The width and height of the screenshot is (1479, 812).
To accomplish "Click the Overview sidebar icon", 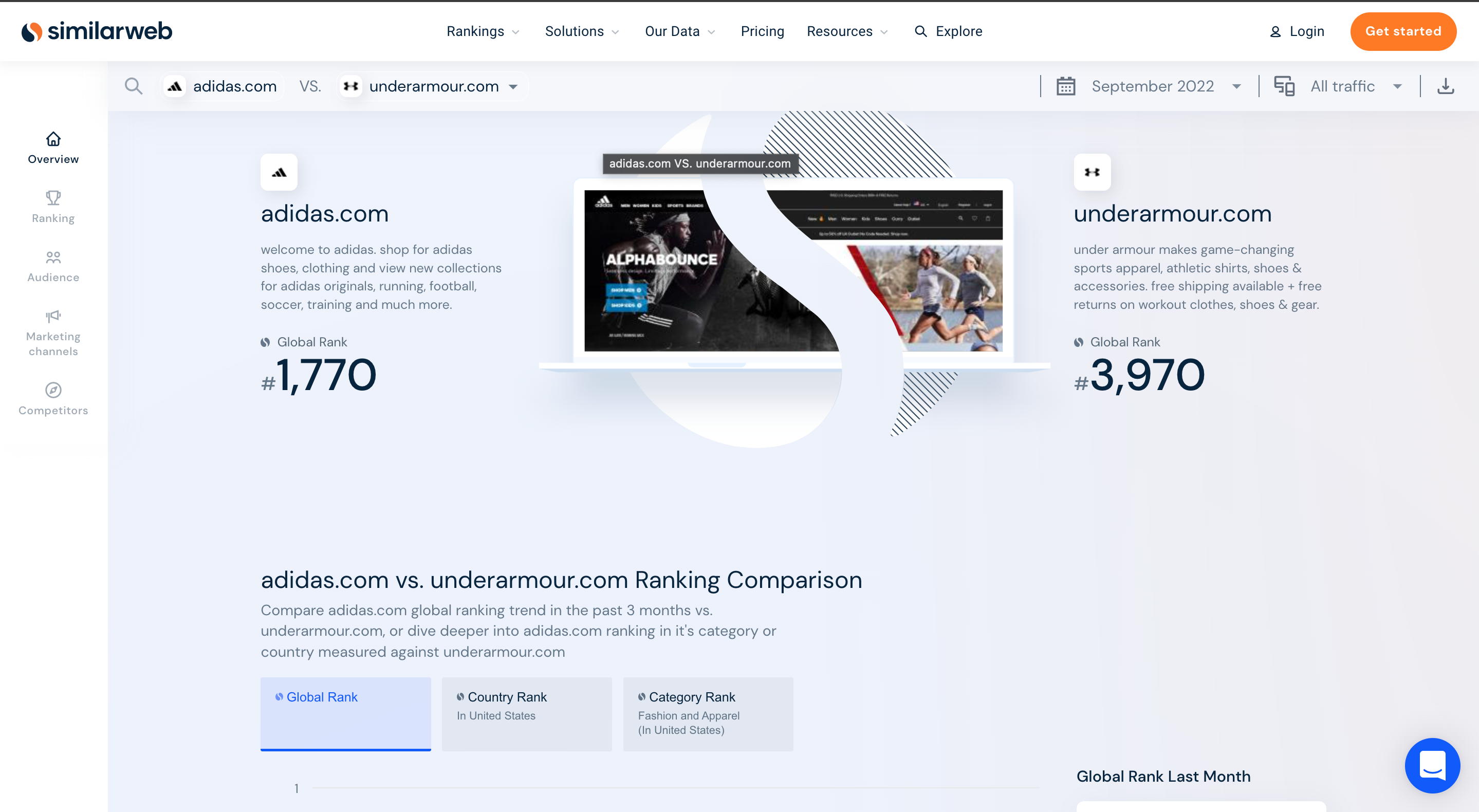I will point(53,147).
